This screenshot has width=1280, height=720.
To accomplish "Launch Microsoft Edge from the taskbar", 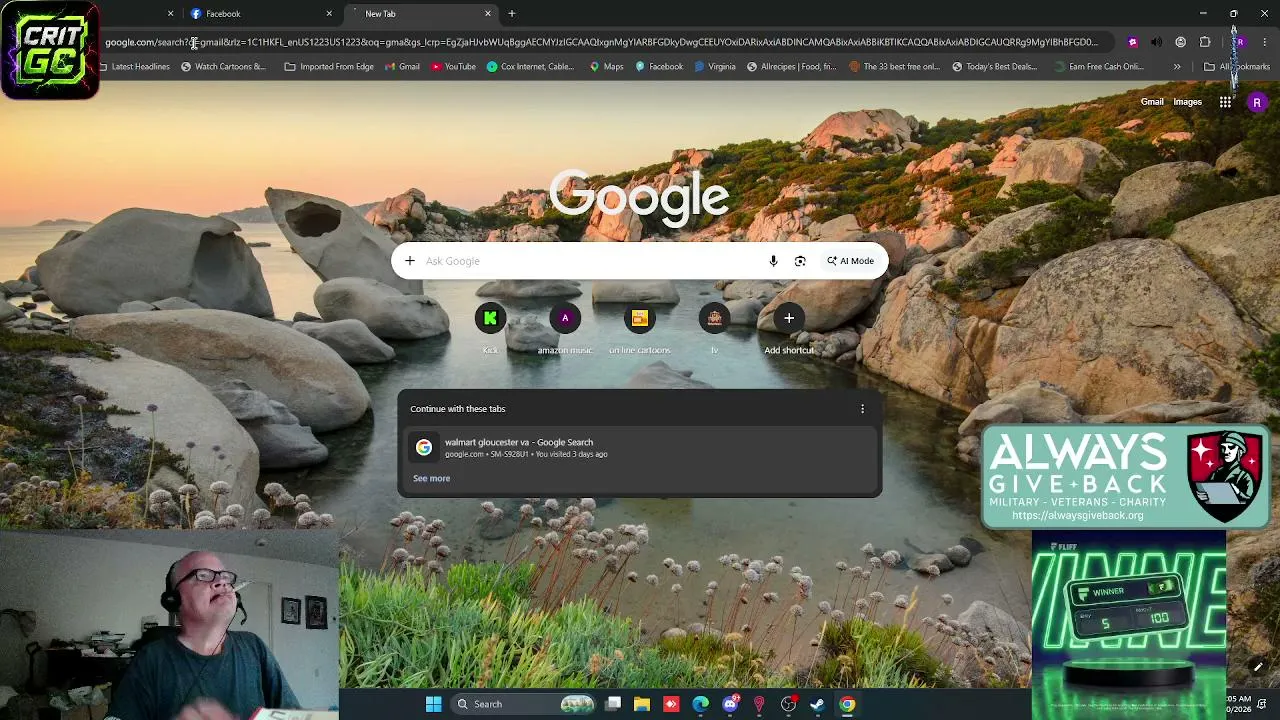I will point(701,704).
